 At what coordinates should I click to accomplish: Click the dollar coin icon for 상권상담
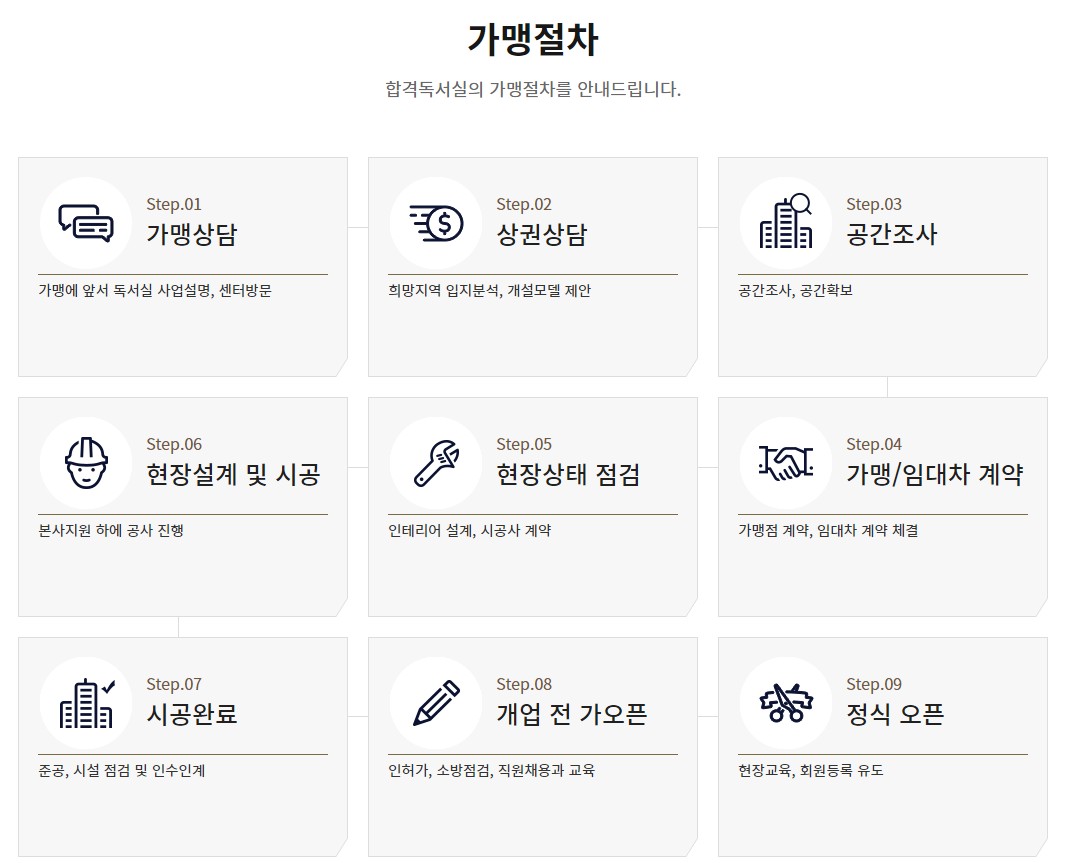point(436,222)
